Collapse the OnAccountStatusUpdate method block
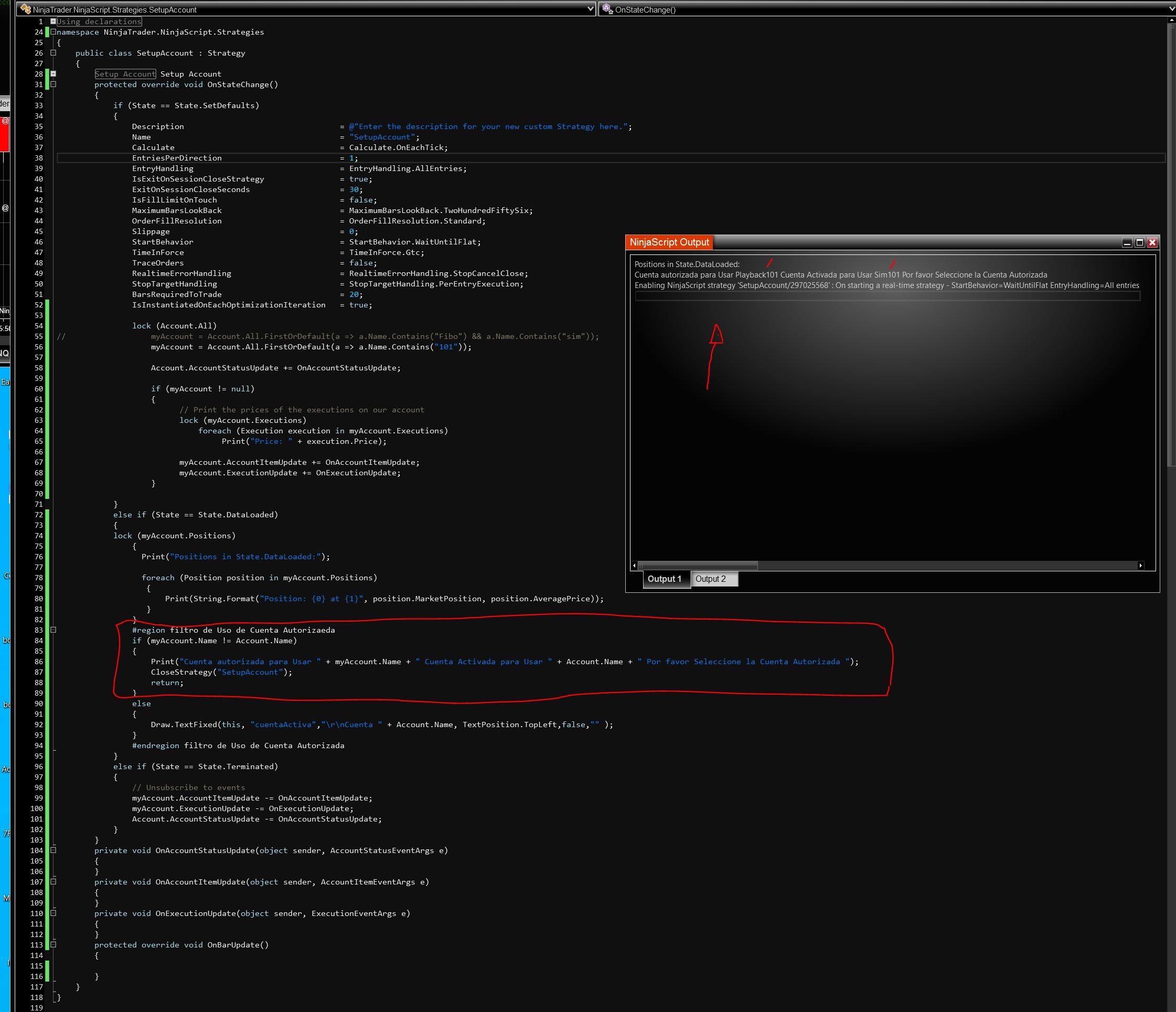Image resolution: width=1176 pixels, height=1012 pixels. (54, 850)
